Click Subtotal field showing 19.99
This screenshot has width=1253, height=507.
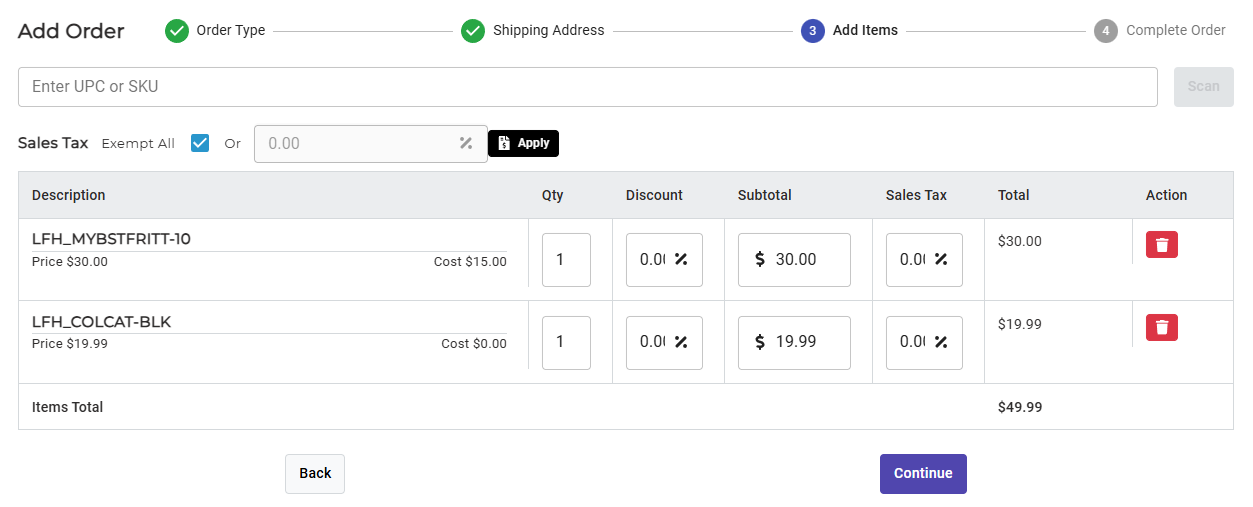[794, 343]
